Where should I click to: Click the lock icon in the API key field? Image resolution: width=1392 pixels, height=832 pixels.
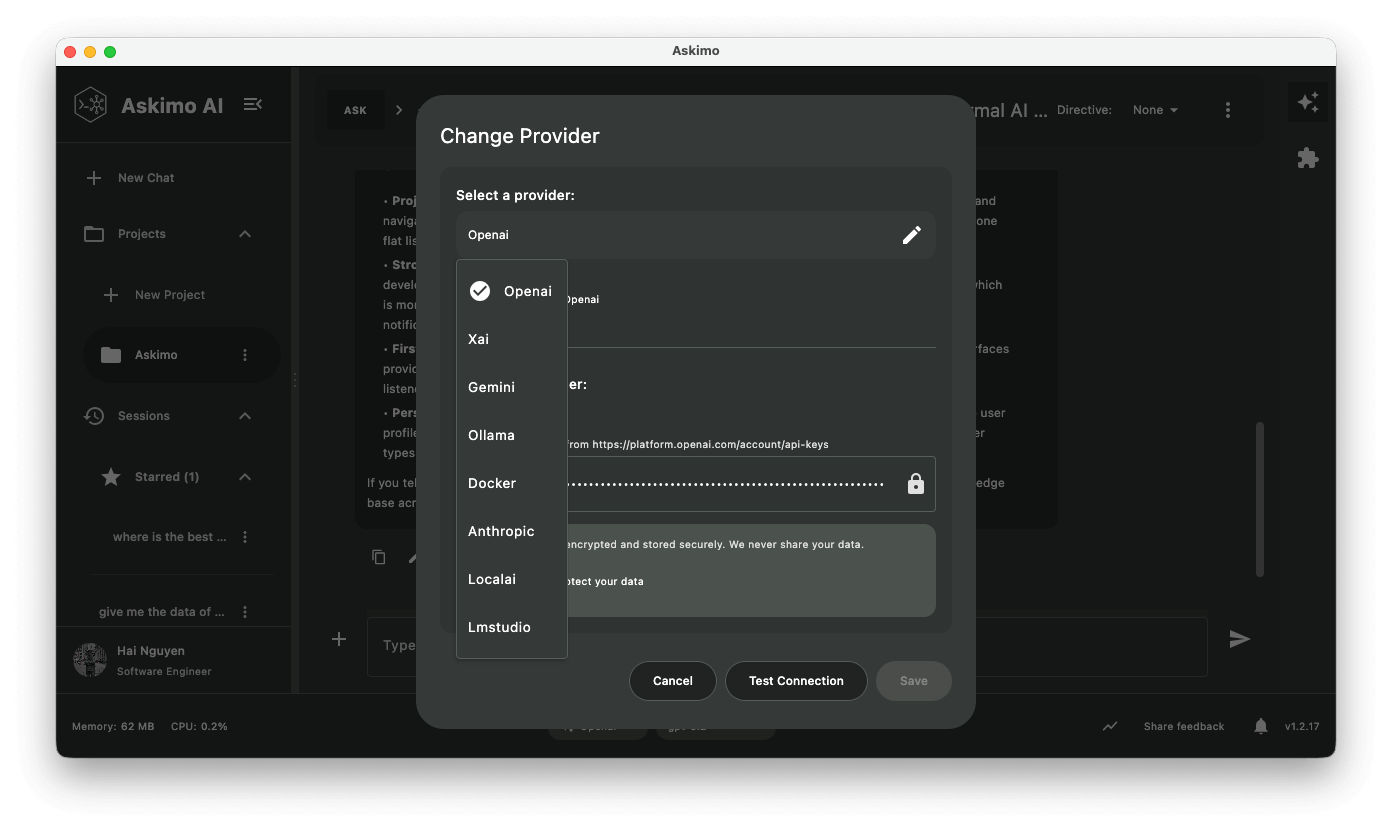click(x=916, y=484)
